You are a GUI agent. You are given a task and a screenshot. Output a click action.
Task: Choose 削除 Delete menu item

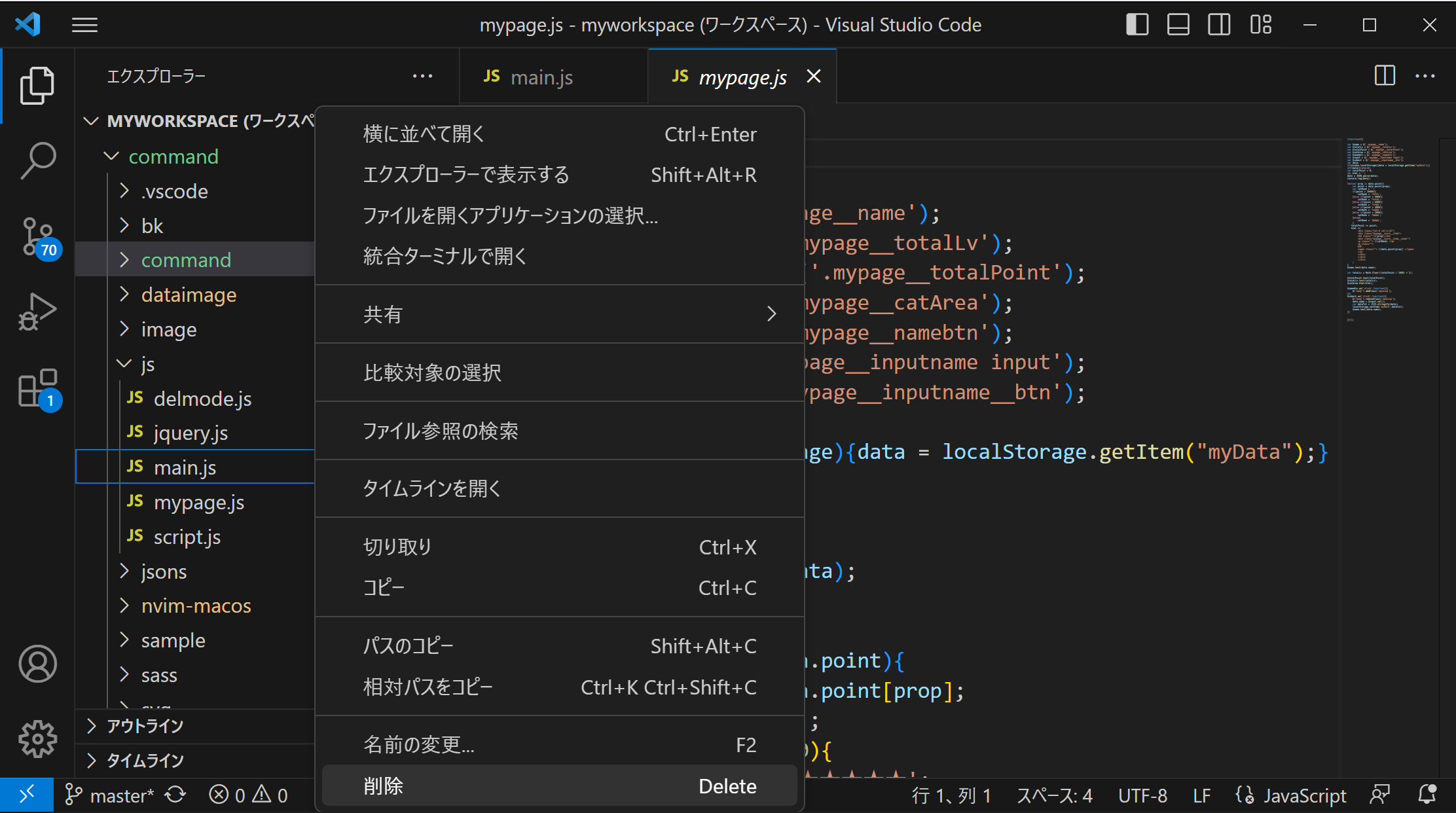click(x=560, y=786)
